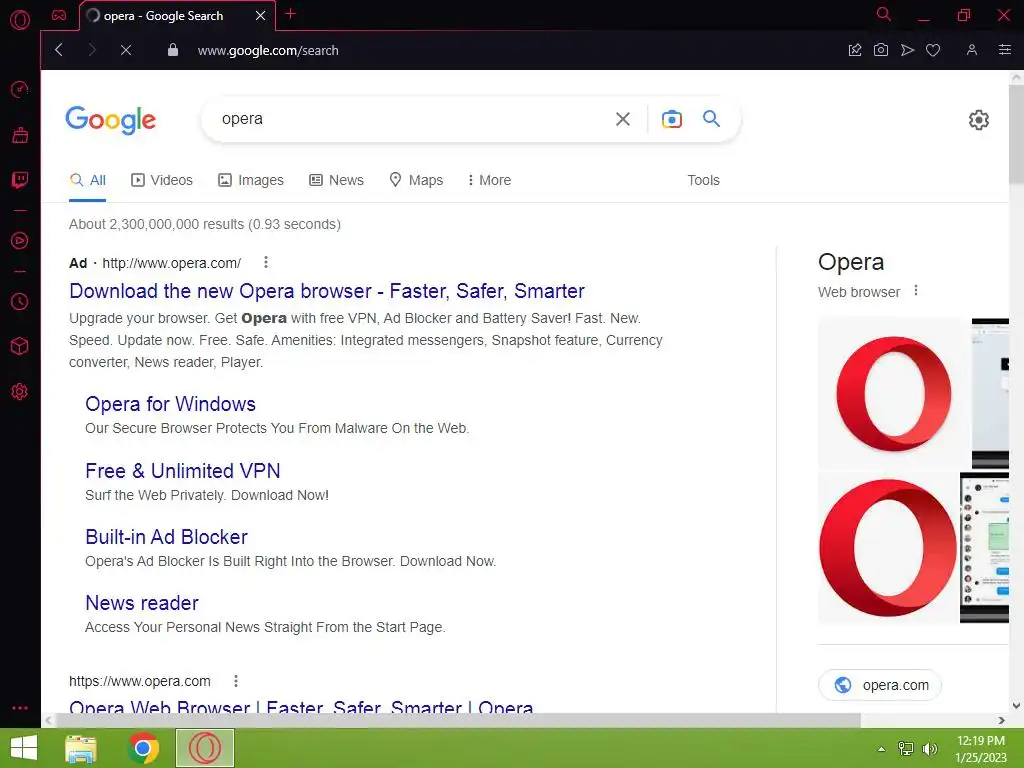This screenshot has height=768, width=1024.
Task: Open GX Corner gamepad icon
Action: [59, 15]
